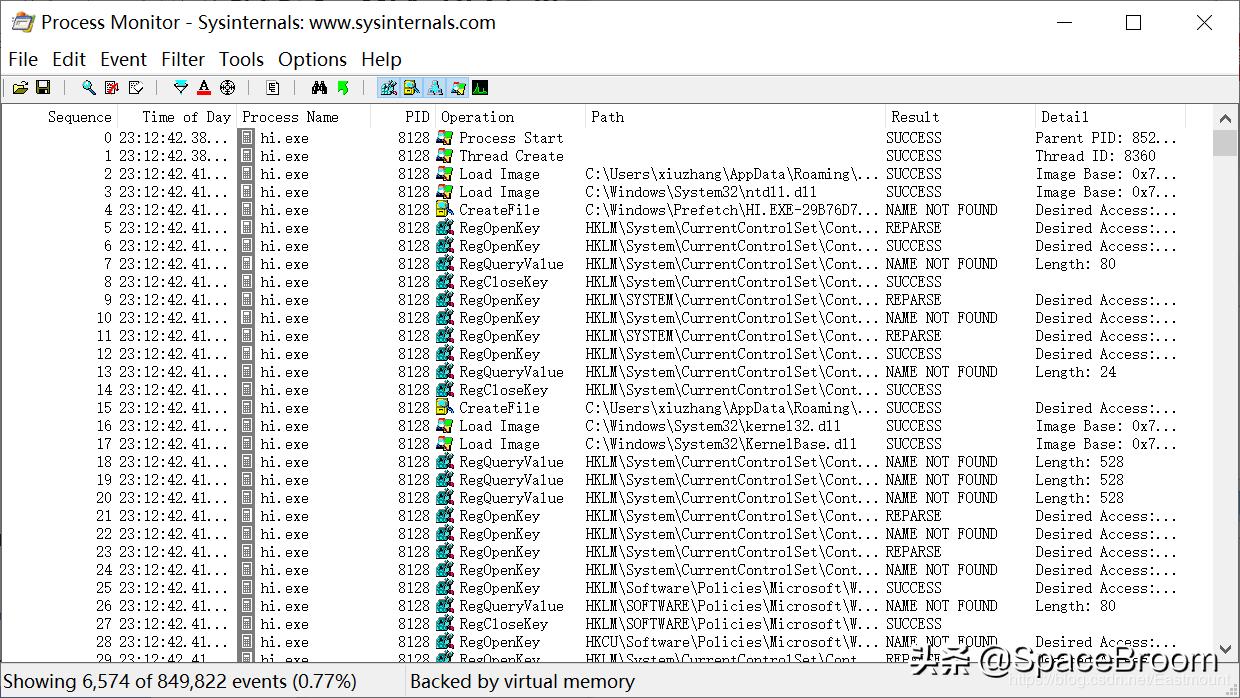The height and width of the screenshot is (698, 1240).
Task: Show the Process Tree icon
Action: tap(273, 88)
